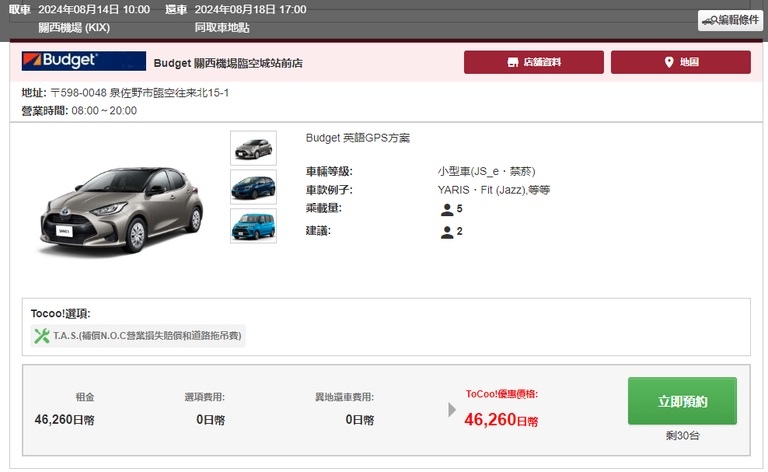Click the business hours 08:00～20:00 text
Screen dimensions: 768x472
104,111
